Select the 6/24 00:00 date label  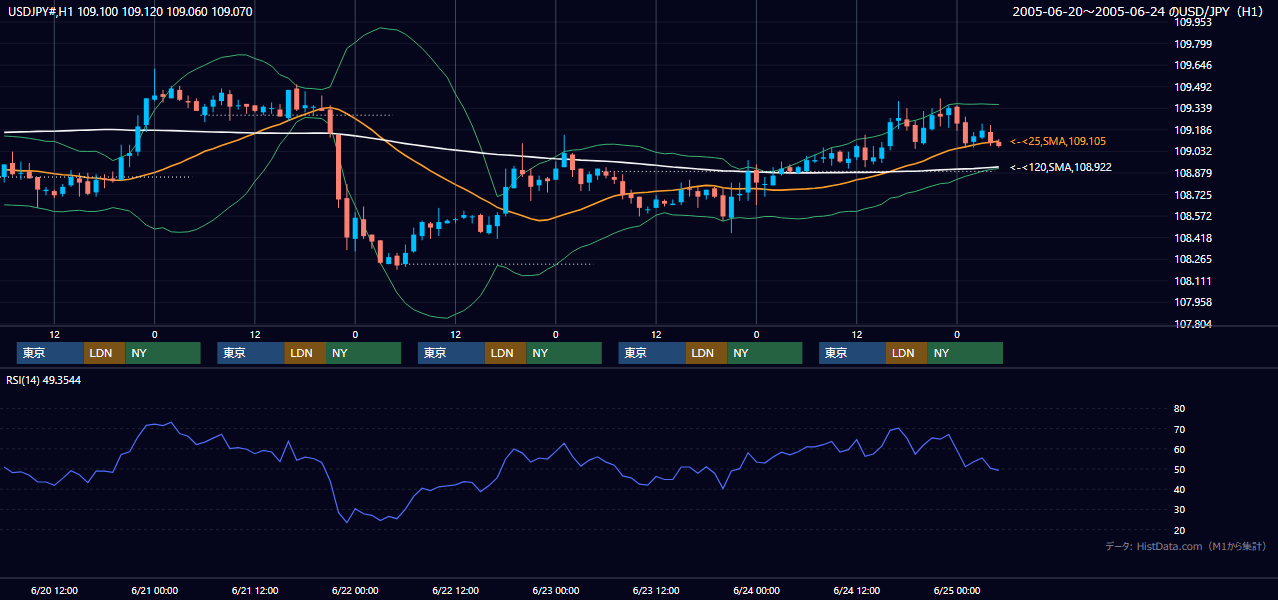(x=757, y=590)
